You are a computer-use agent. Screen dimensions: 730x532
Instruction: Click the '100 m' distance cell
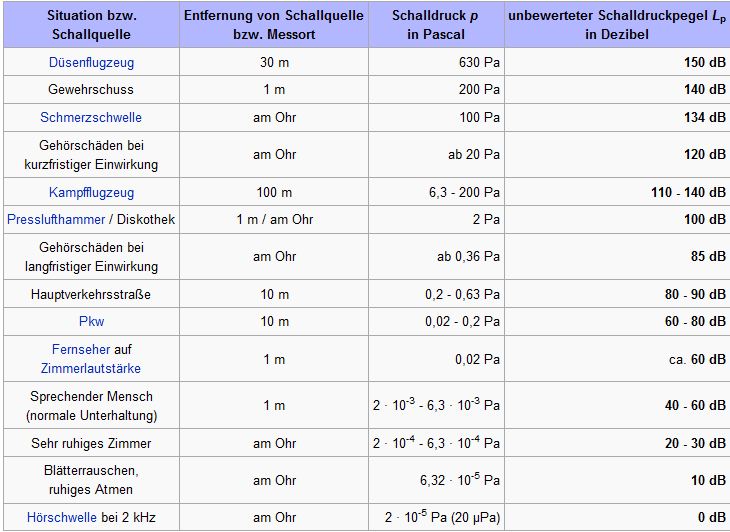[274, 192]
